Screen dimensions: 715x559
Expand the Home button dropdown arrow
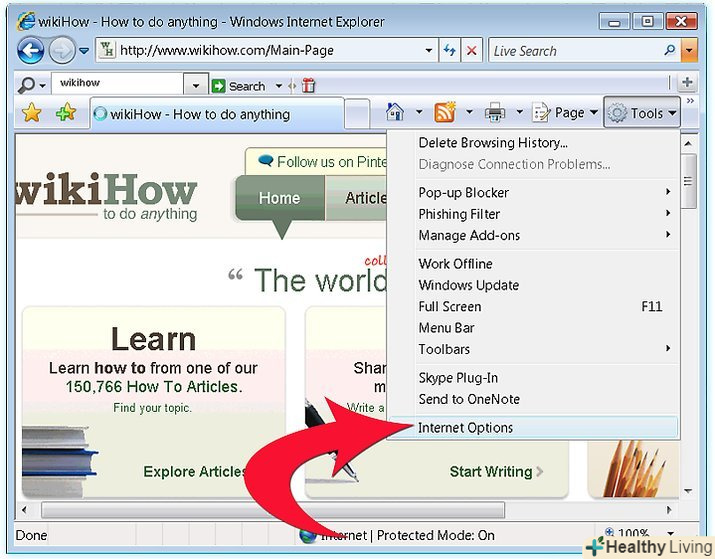pos(419,112)
